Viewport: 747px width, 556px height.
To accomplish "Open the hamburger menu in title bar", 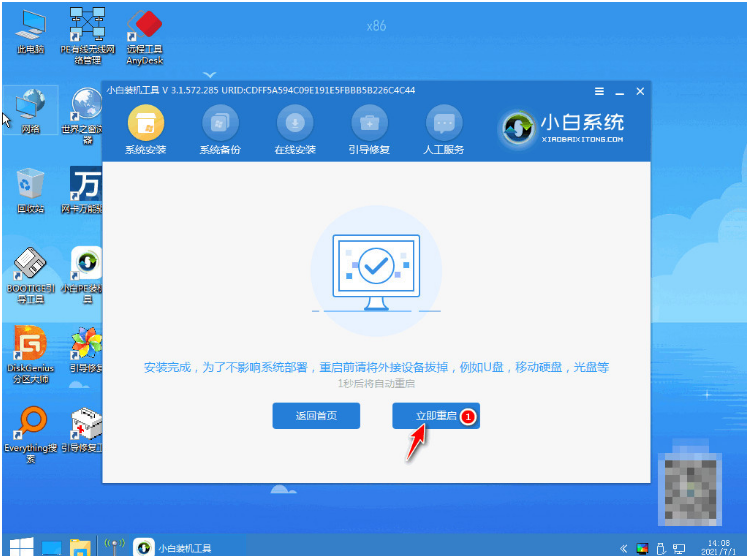I will pos(599,91).
